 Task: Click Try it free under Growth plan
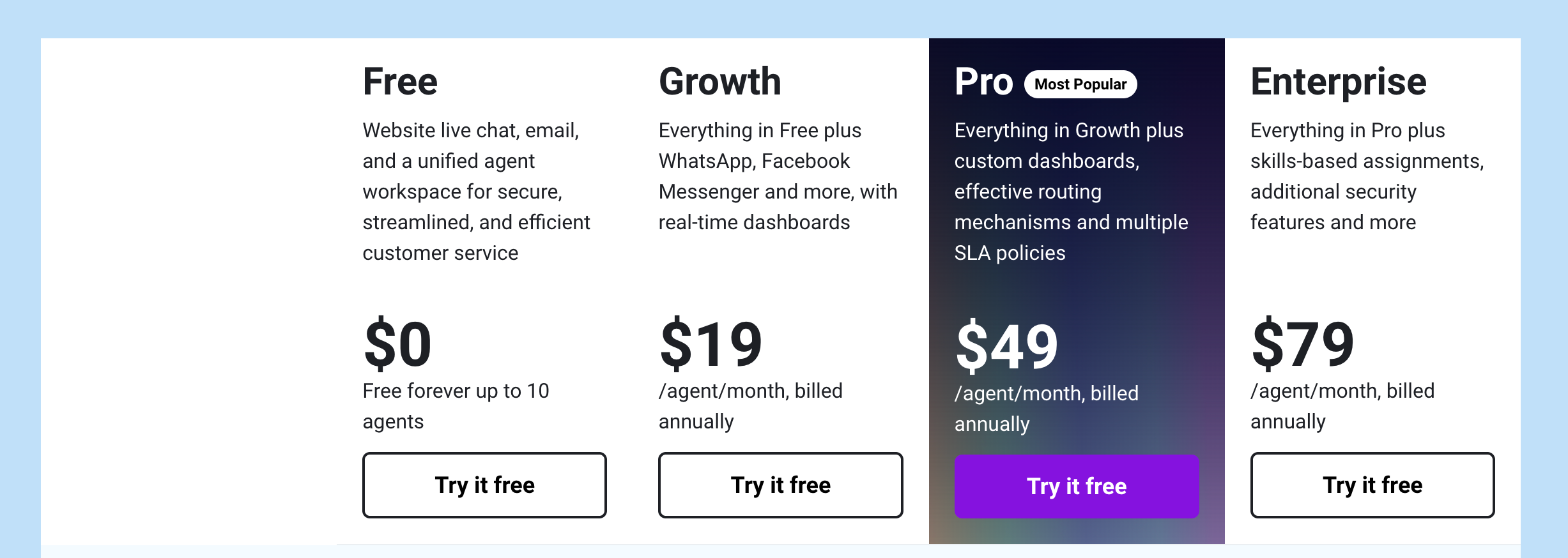[x=780, y=485]
